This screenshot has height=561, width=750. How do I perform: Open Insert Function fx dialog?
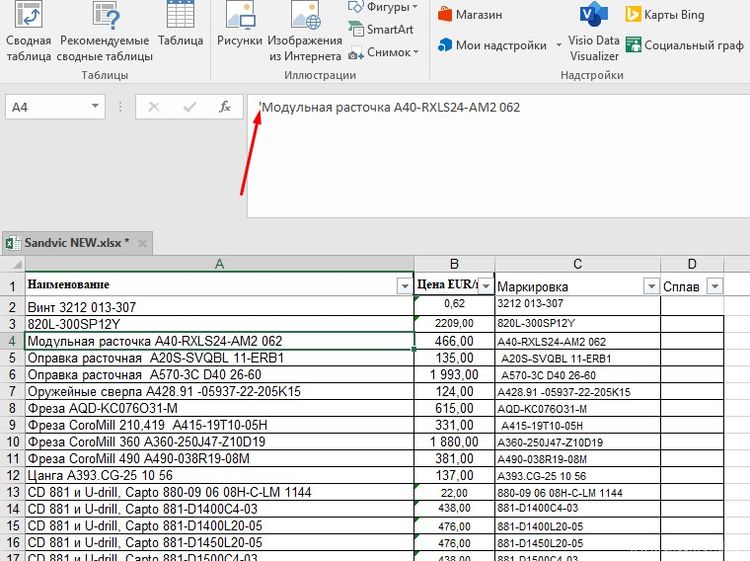pyautogui.click(x=225, y=107)
